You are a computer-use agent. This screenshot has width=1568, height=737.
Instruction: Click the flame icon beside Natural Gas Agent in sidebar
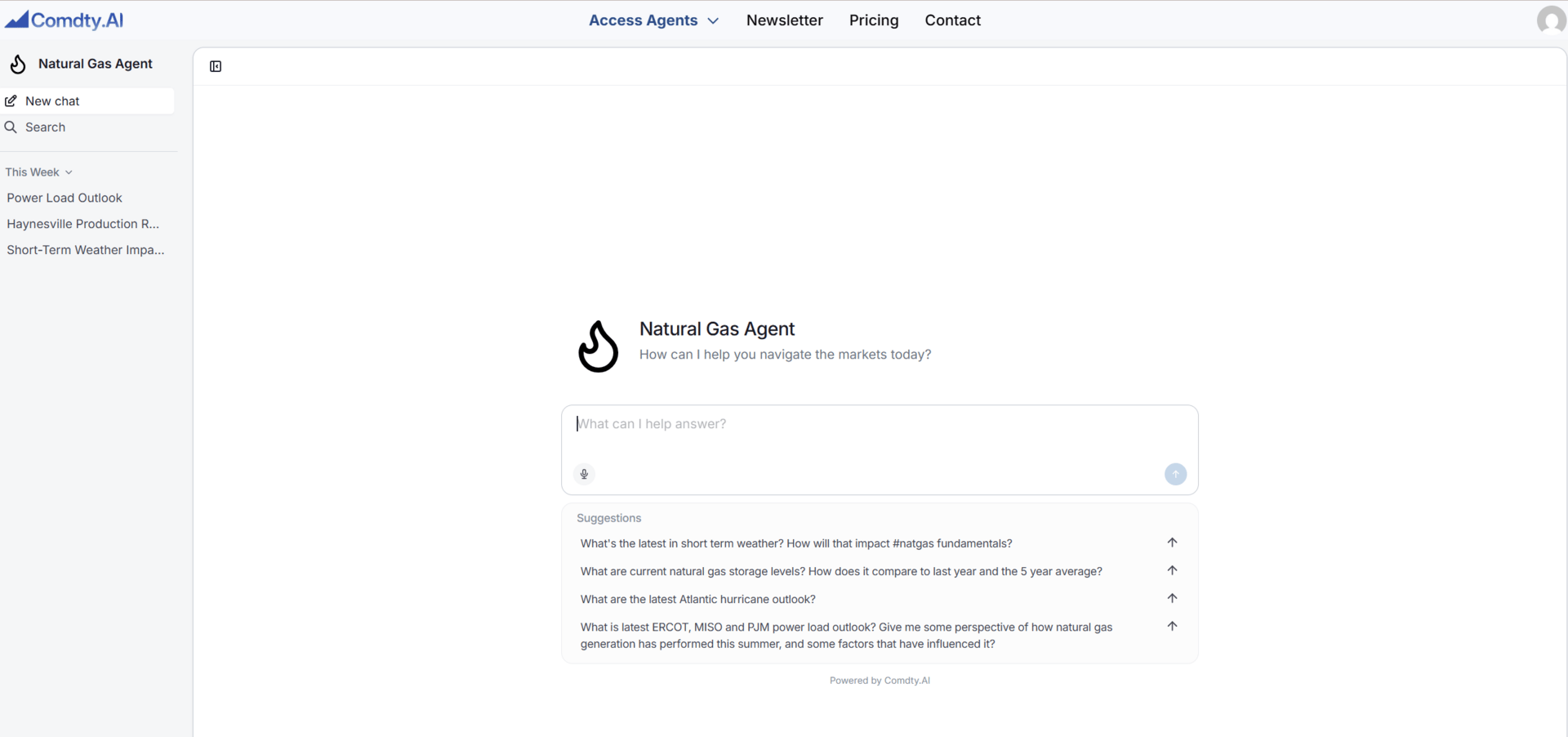(x=18, y=64)
